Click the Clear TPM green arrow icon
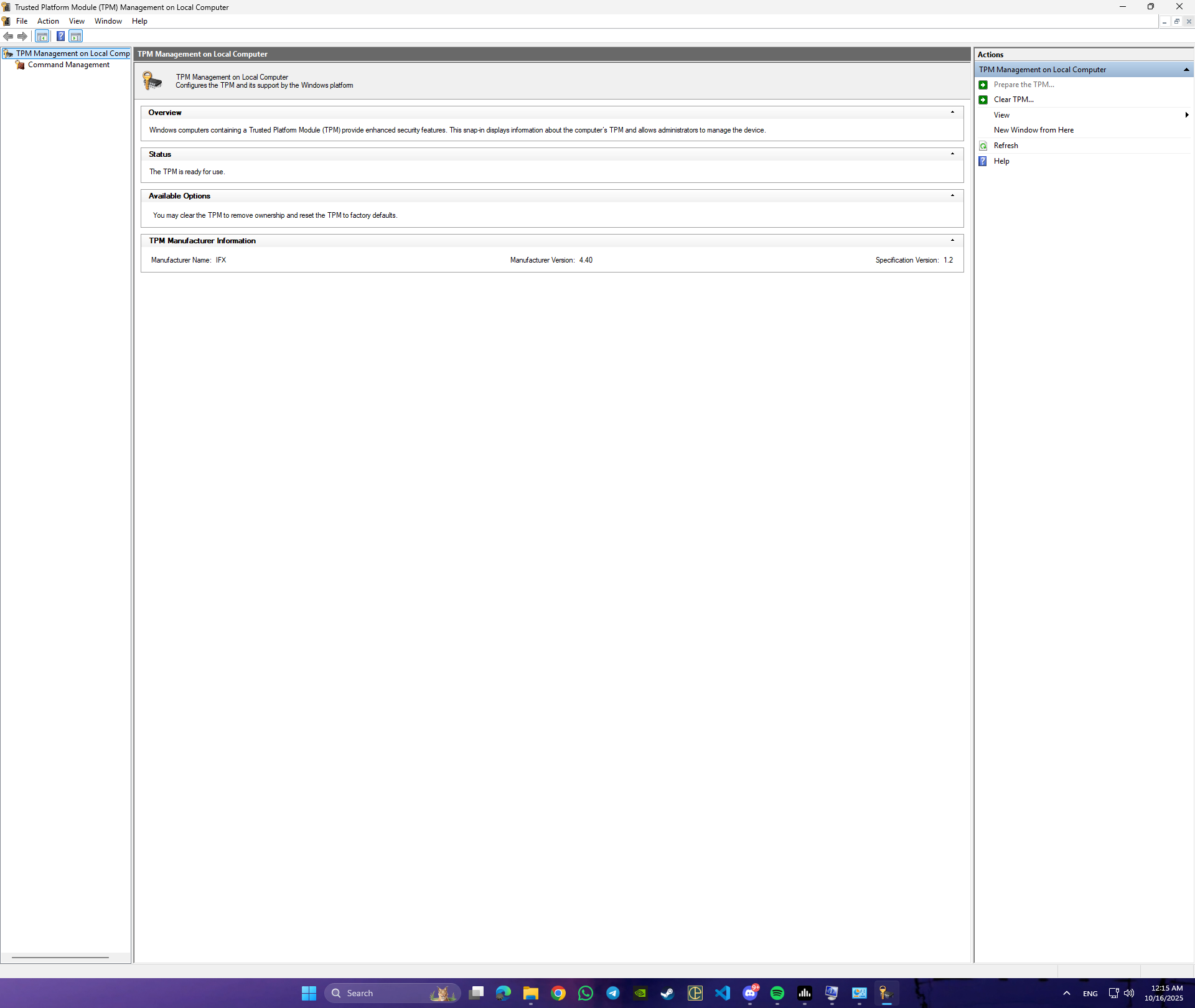This screenshot has height=1008, width=1195. click(983, 100)
